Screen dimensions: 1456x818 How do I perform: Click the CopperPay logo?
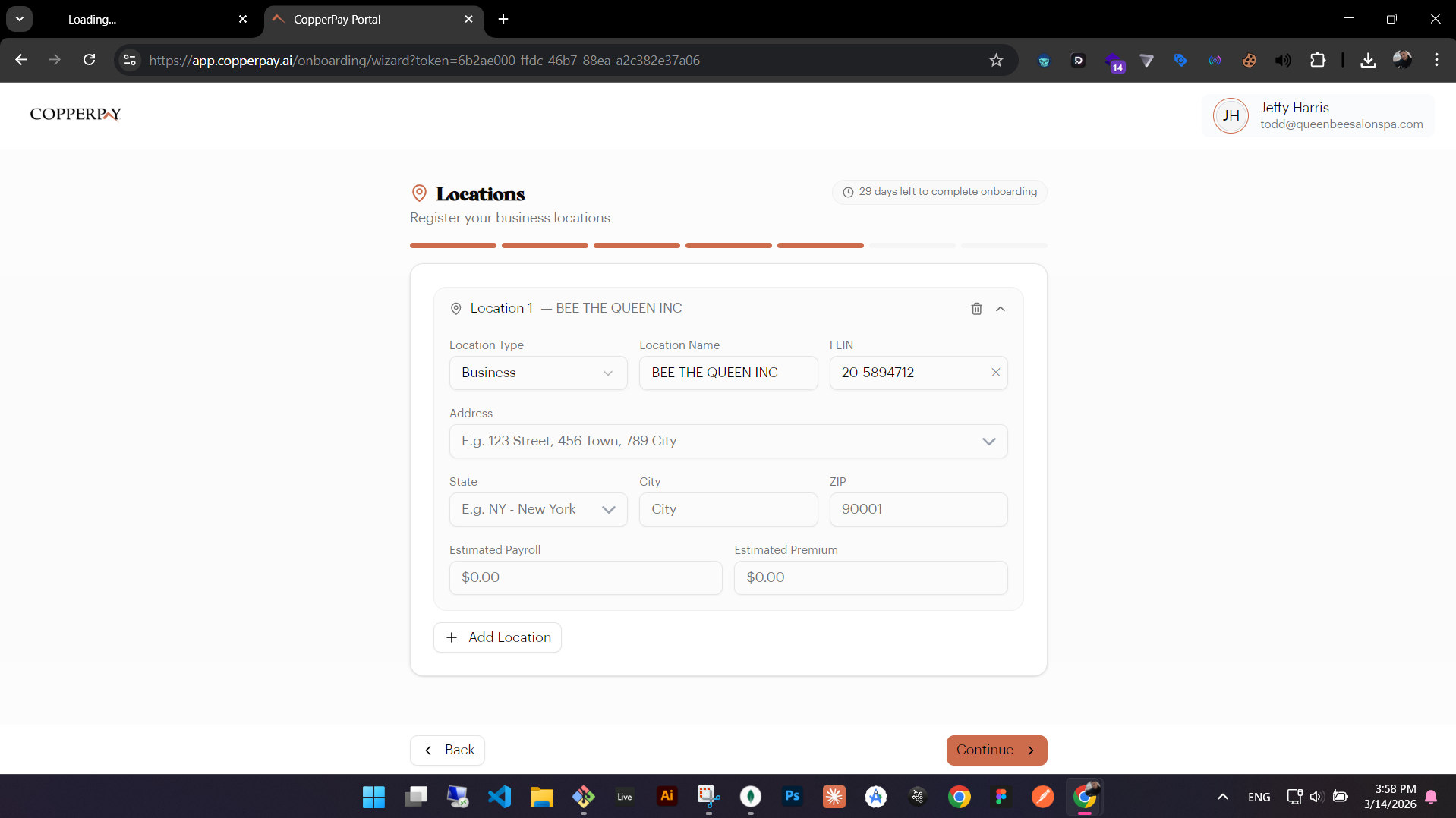[76, 115]
